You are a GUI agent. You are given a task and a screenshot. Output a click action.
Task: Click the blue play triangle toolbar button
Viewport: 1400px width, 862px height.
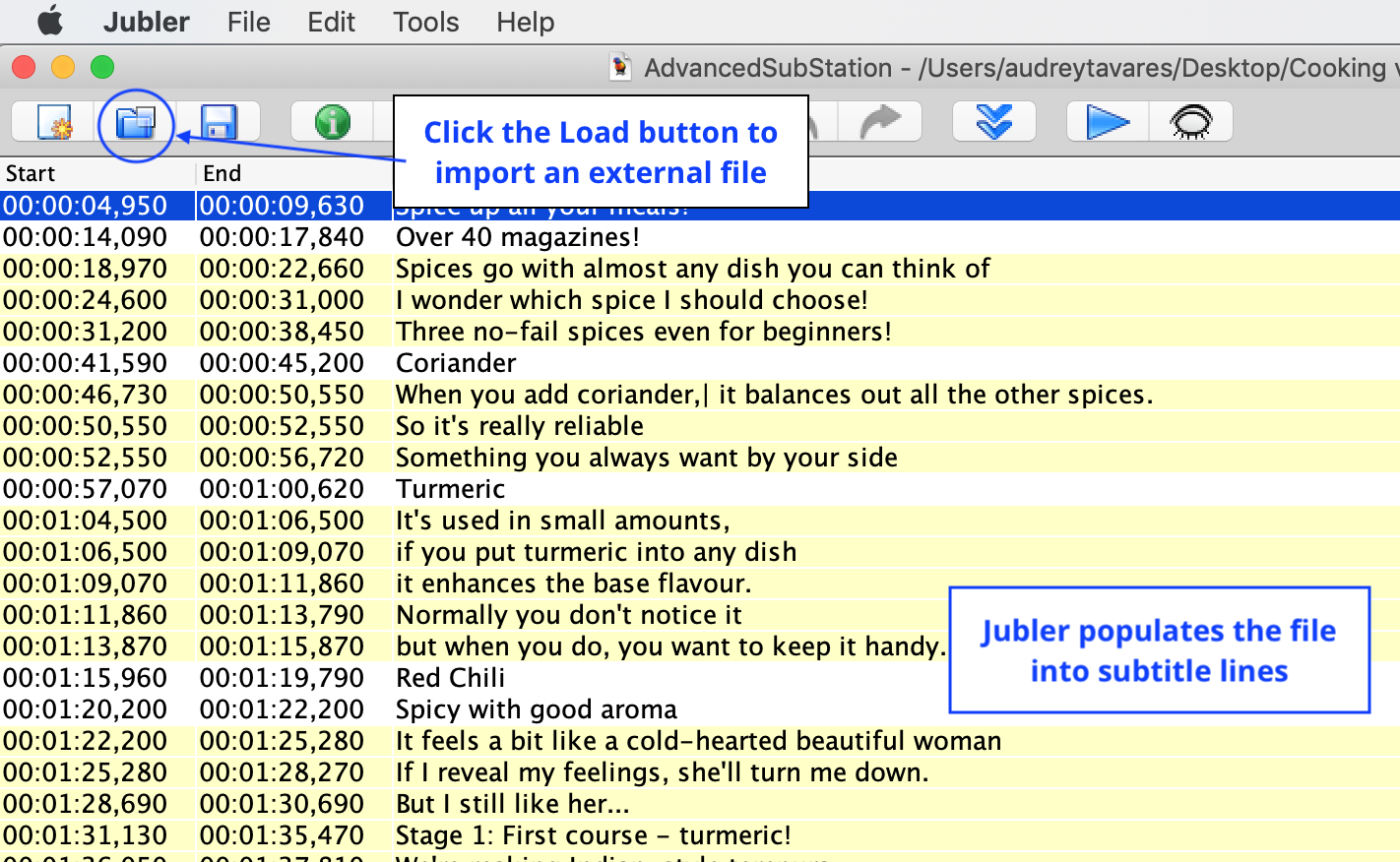(1108, 122)
